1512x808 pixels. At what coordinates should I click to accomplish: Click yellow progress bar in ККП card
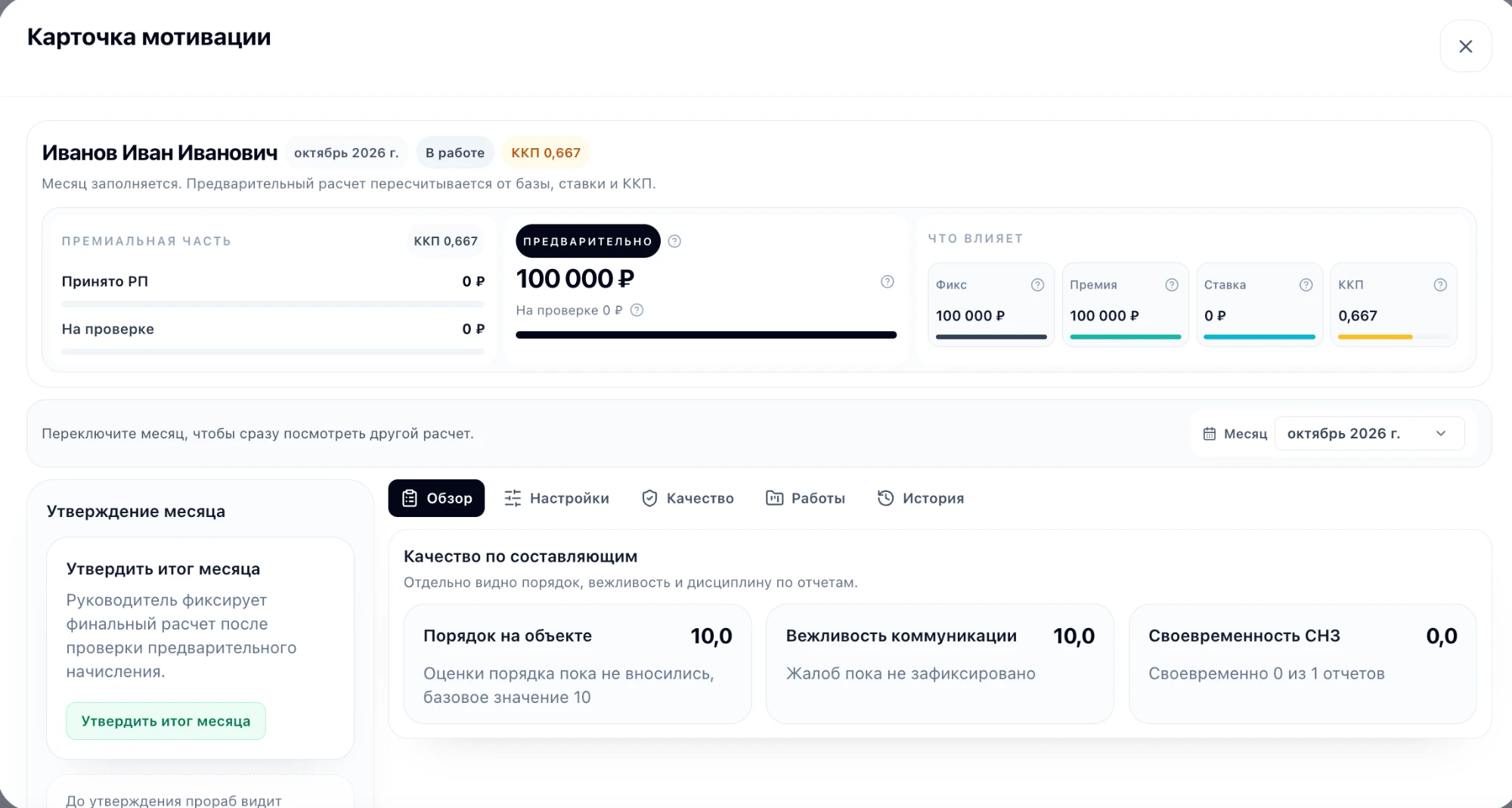click(x=1375, y=337)
